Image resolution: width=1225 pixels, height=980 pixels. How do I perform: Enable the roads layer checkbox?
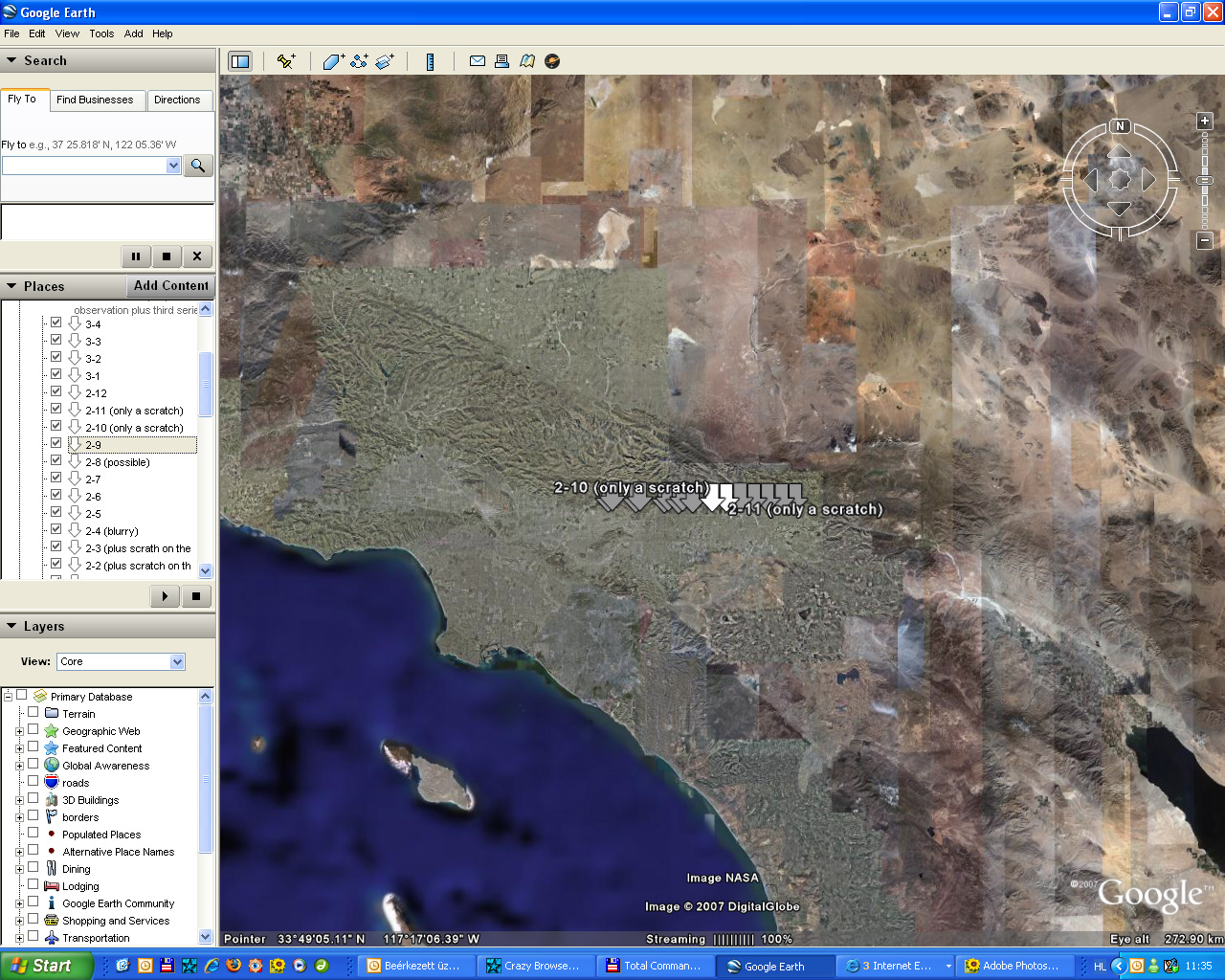pyautogui.click(x=33, y=781)
